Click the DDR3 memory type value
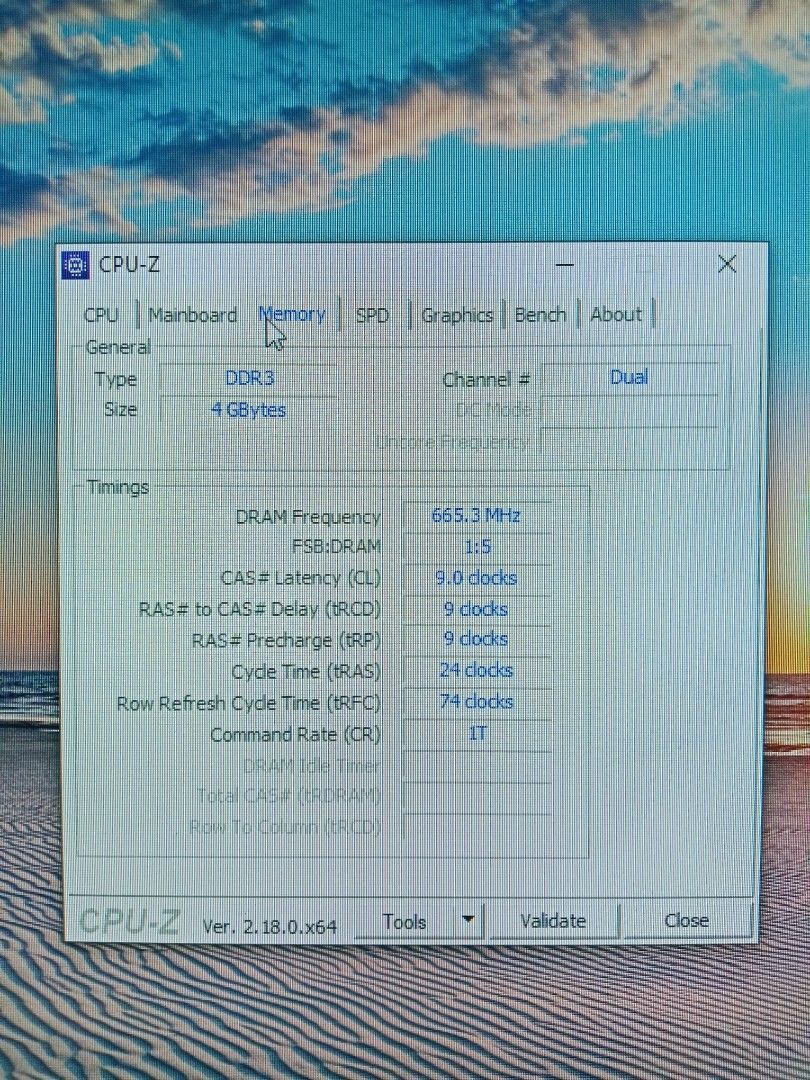 pos(249,378)
